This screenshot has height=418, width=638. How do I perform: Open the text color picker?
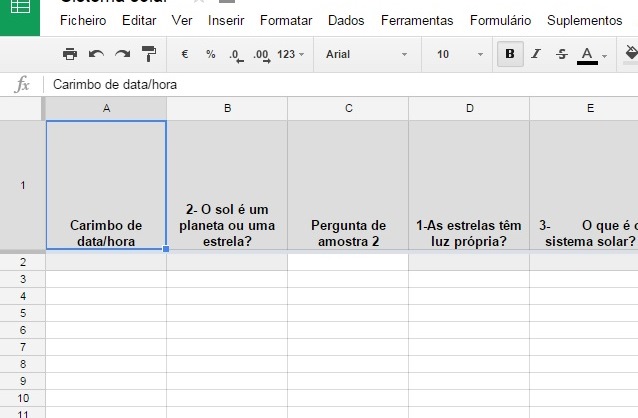[x=592, y=55]
